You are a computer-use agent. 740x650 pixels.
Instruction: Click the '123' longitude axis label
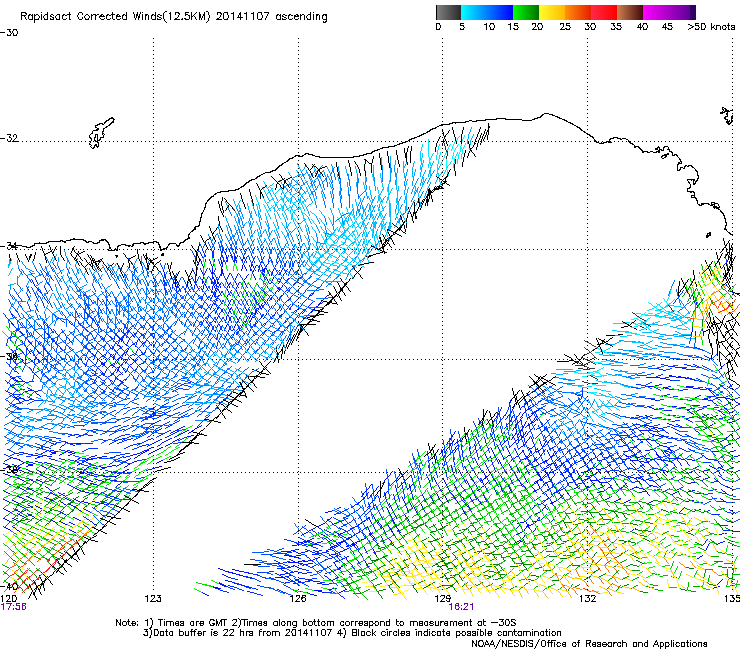(x=153, y=599)
